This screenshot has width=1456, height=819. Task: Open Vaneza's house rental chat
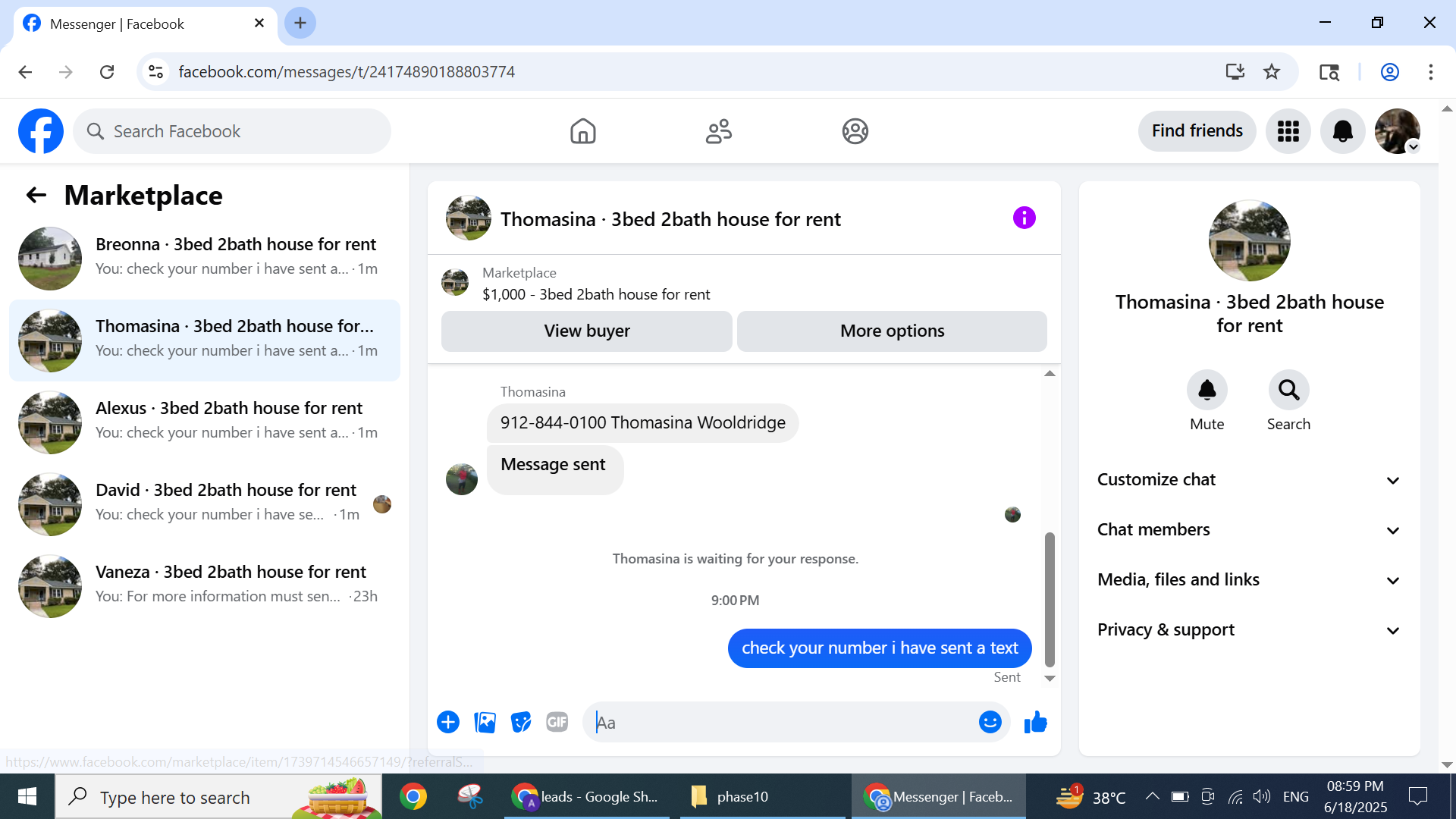click(x=205, y=585)
